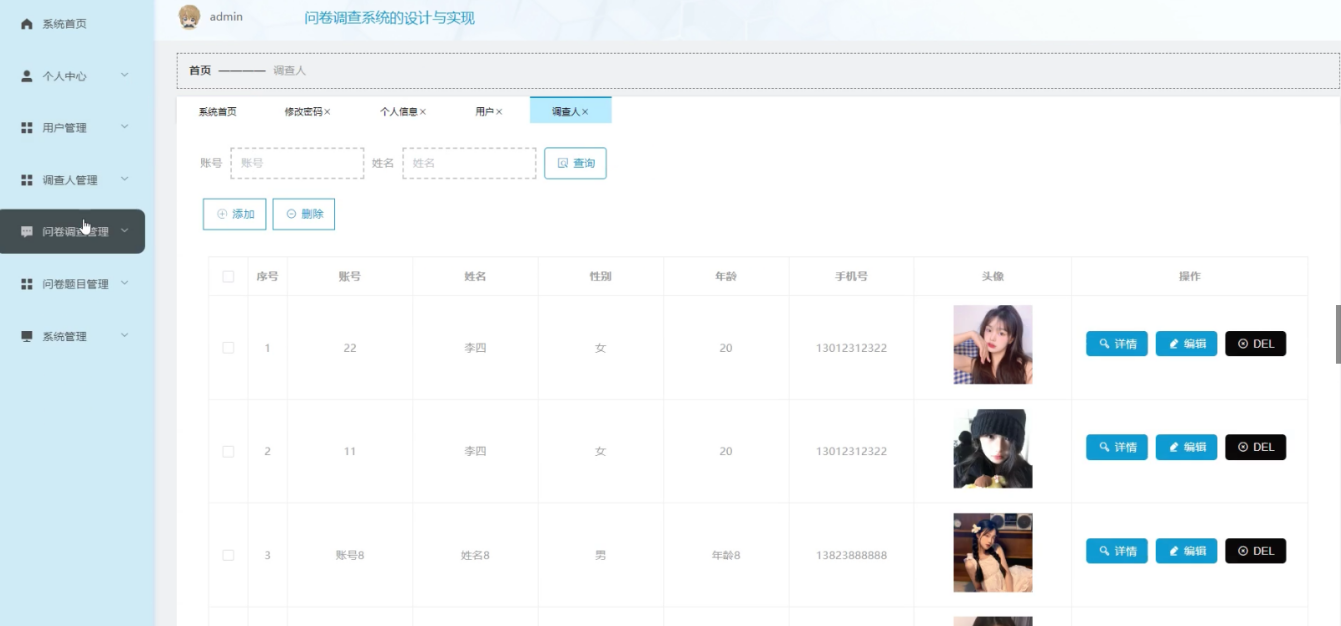Click 编辑 for row with 账号 11
Screen dimensions: 1341x626
tap(1186, 447)
